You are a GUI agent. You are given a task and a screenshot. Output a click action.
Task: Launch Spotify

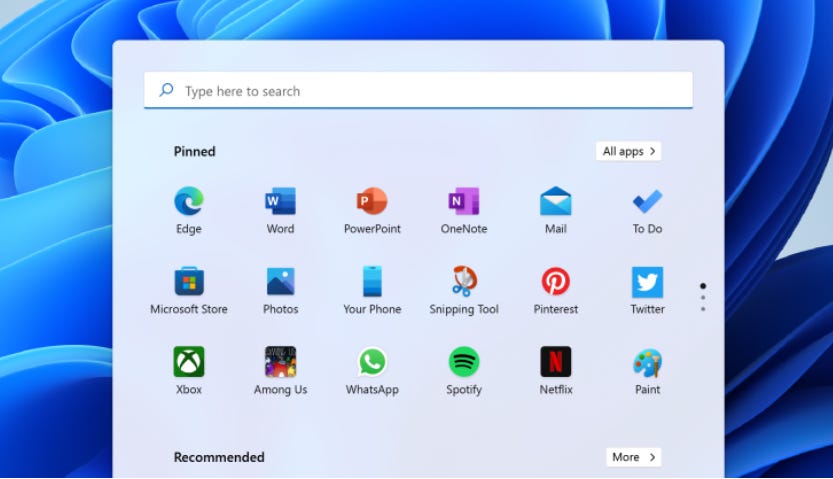coord(464,371)
